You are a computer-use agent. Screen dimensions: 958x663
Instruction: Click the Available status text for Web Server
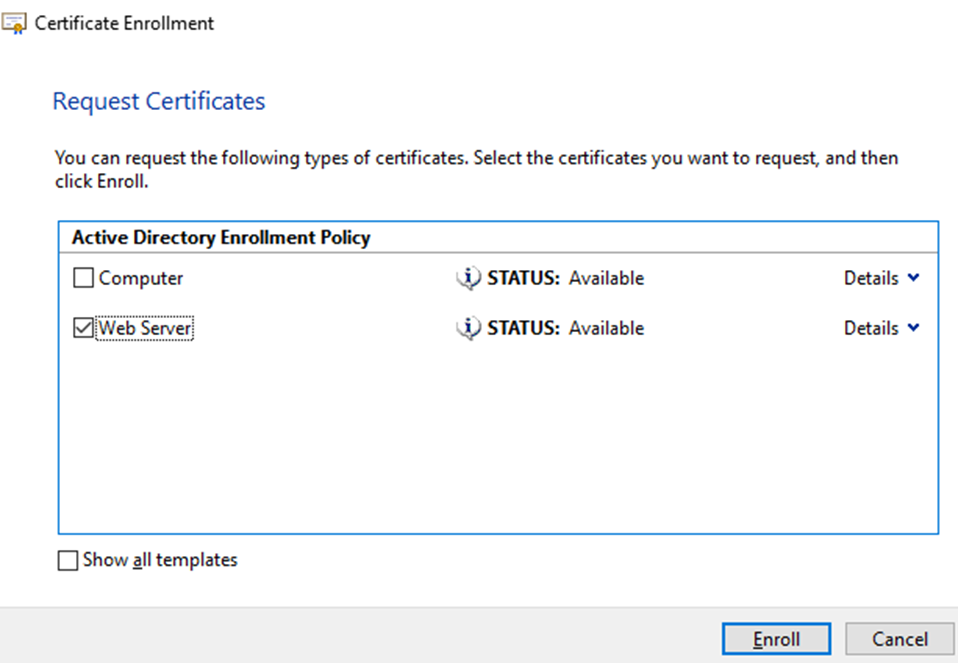[x=606, y=329]
